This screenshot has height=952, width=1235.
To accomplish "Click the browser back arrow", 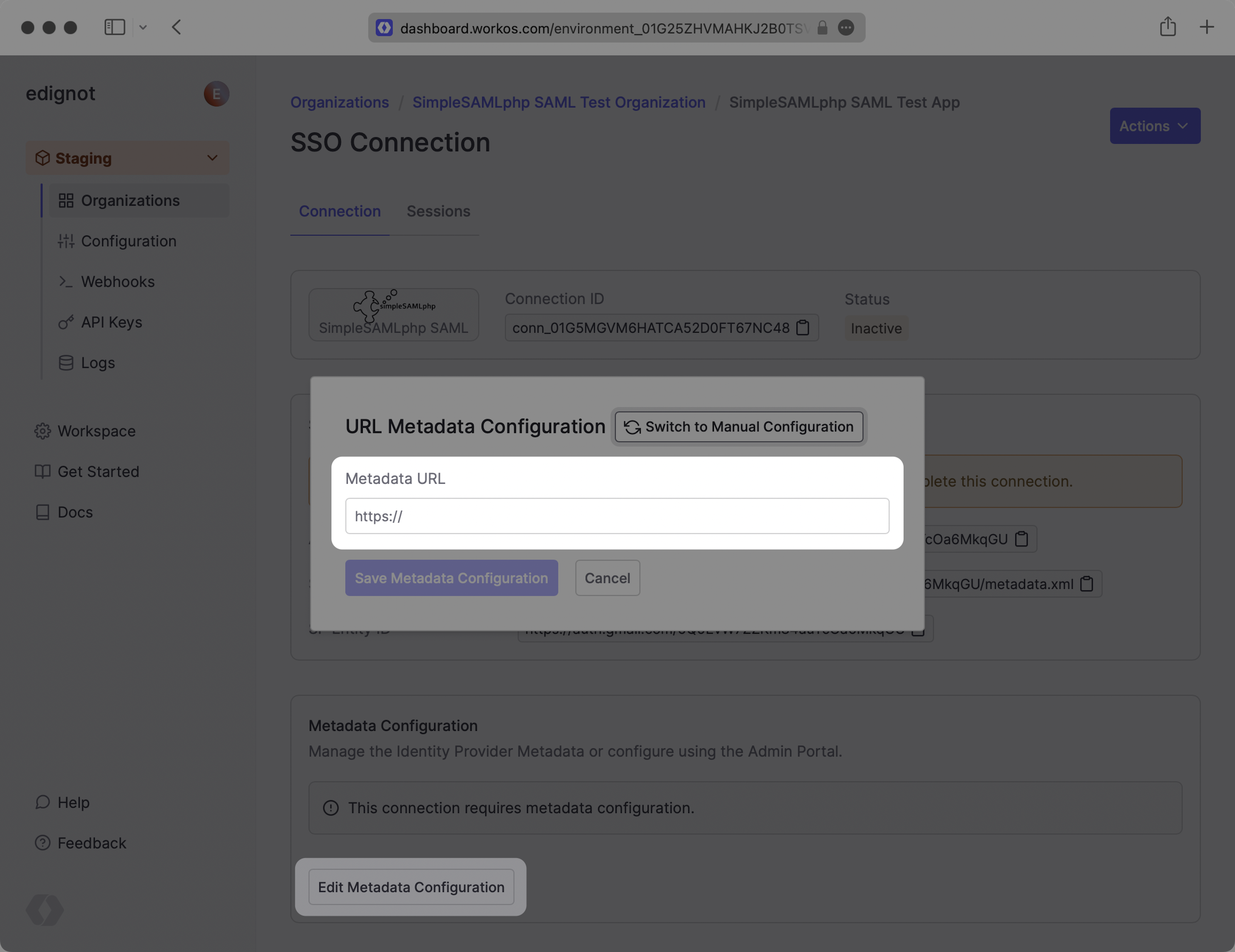I will coord(177,27).
